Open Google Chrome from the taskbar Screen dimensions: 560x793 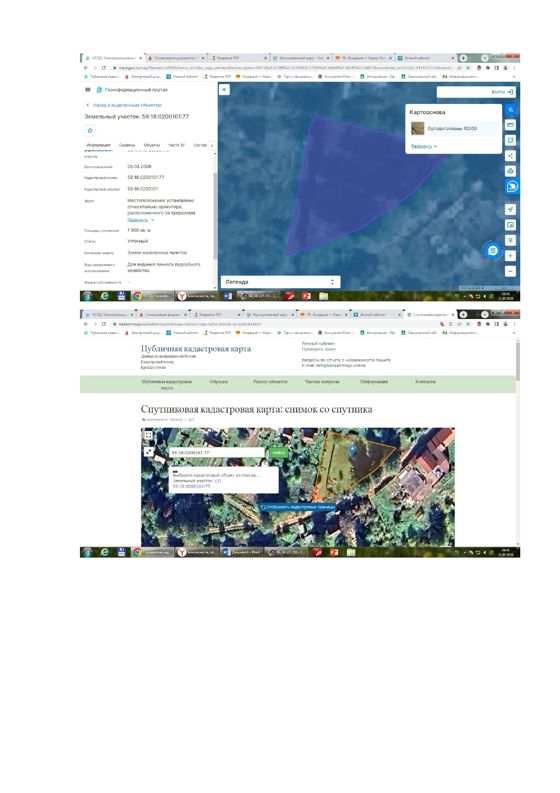pyautogui.click(x=137, y=296)
